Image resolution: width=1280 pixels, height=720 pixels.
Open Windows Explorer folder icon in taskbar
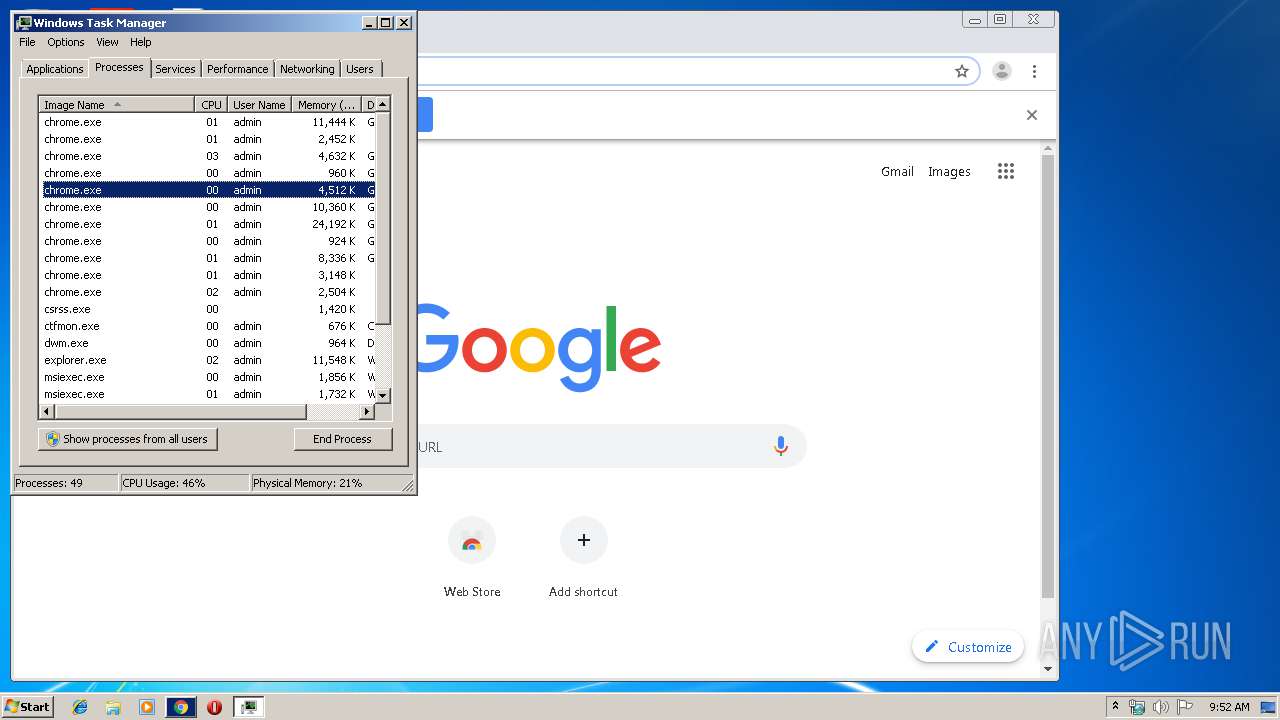point(113,707)
